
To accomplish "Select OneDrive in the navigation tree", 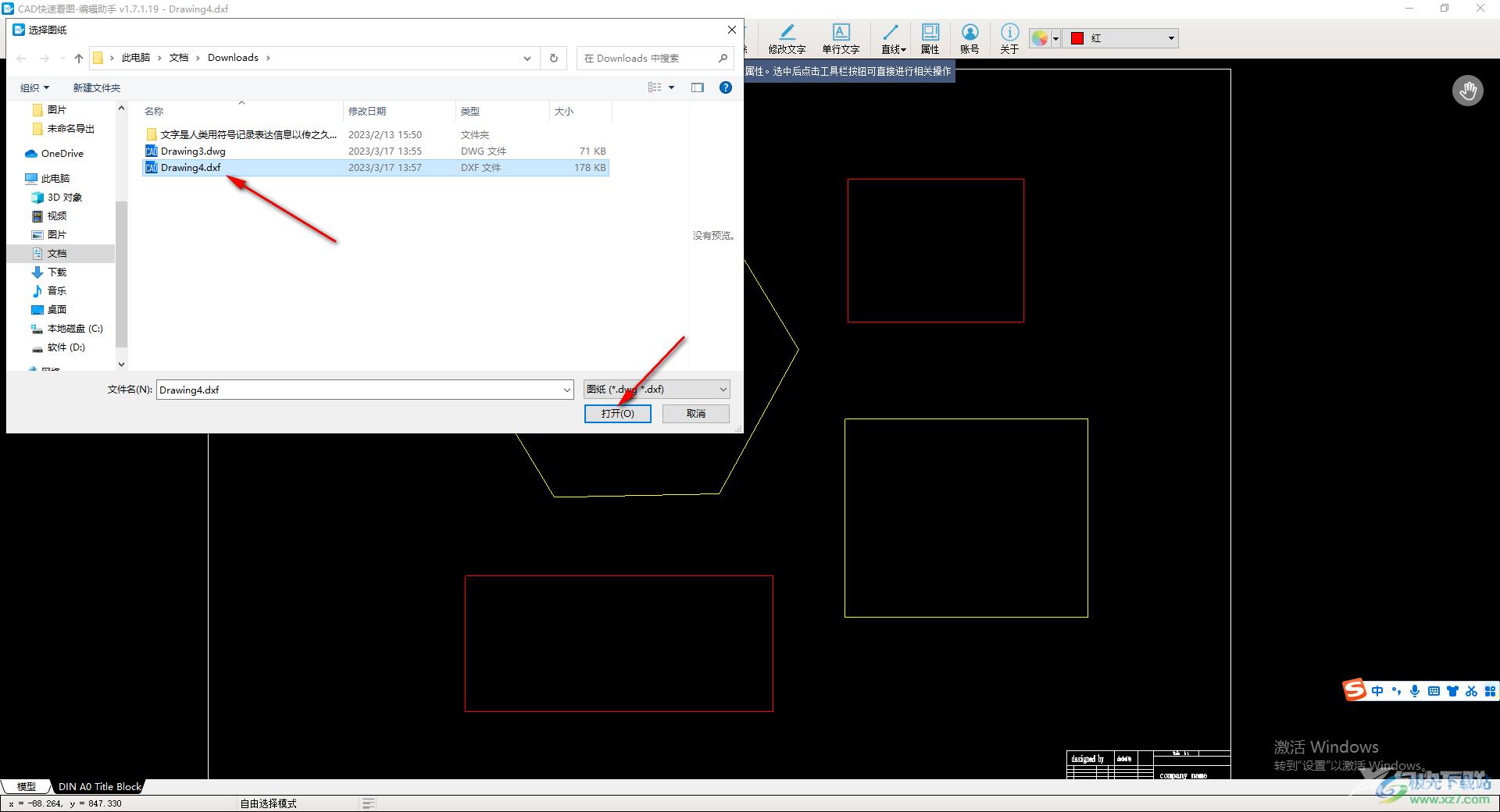I will click(x=62, y=153).
